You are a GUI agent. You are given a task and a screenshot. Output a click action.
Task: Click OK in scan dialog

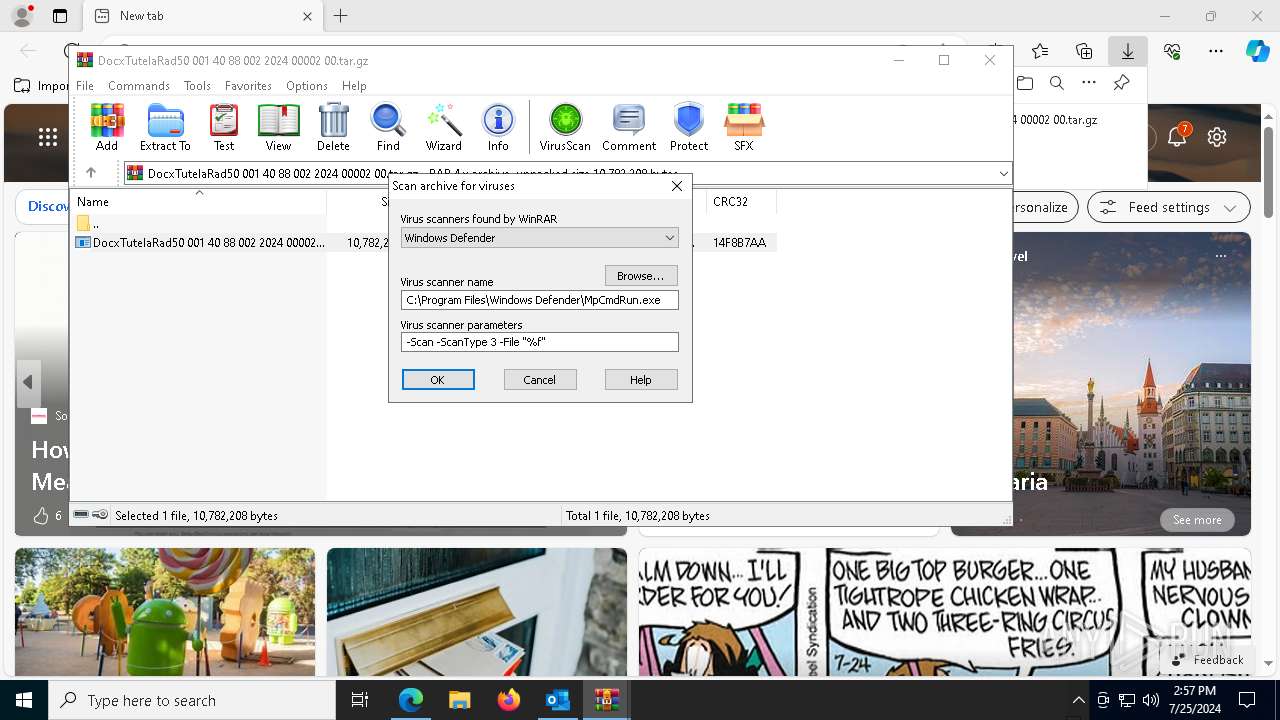(438, 380)
